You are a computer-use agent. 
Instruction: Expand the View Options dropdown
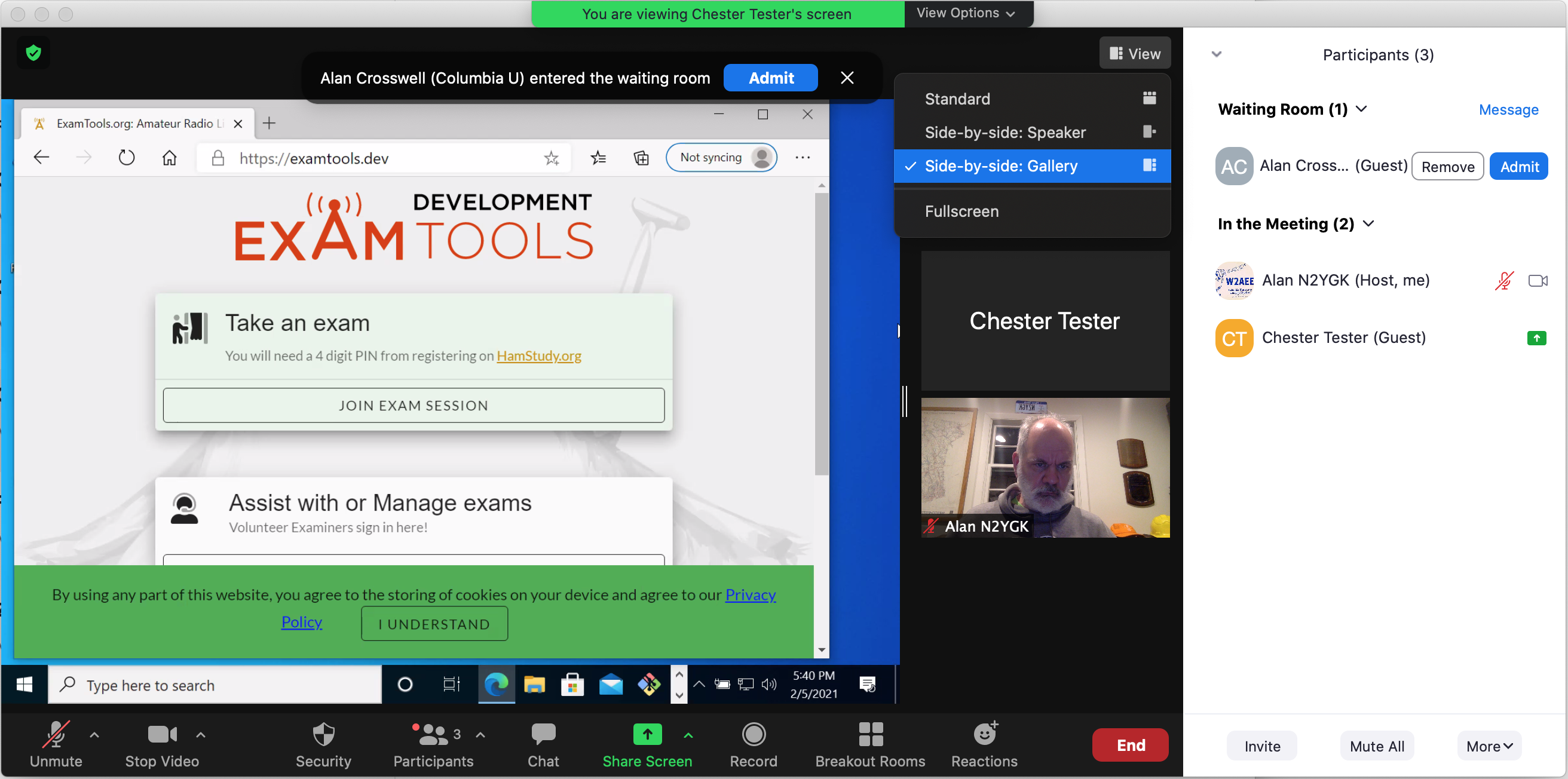tap(966, 13)
